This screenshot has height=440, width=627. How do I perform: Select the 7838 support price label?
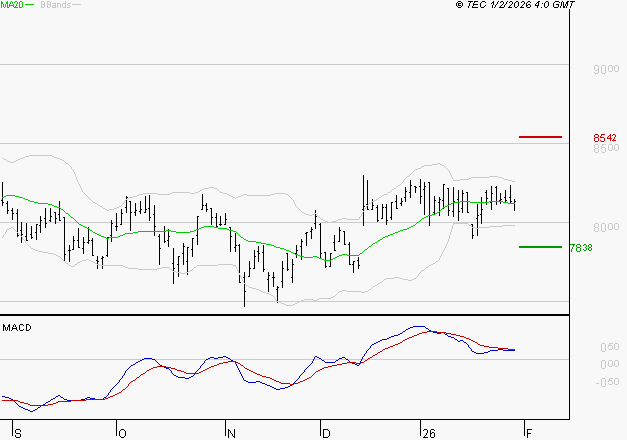[605, 247]
